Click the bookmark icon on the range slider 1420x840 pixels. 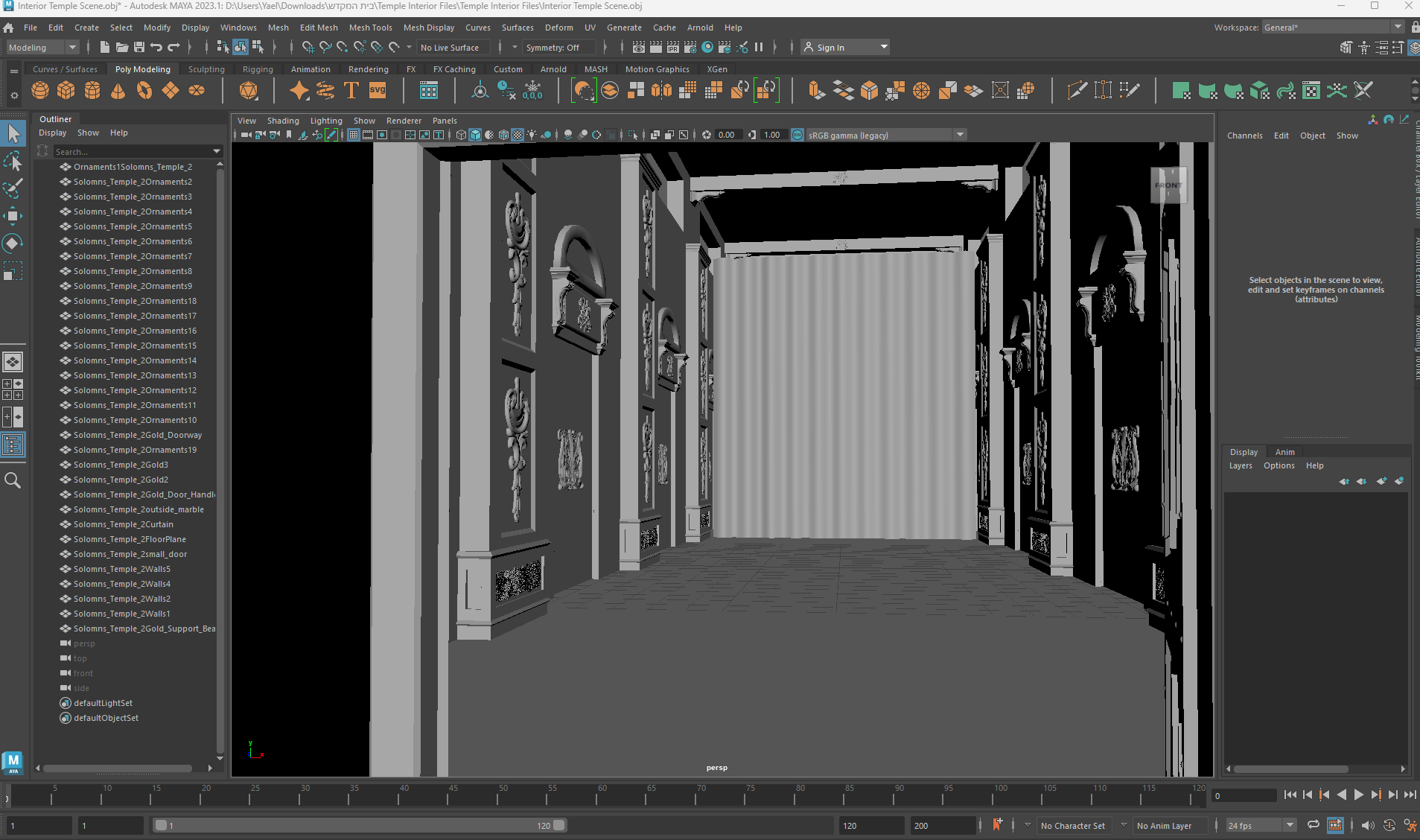pyautogui.click(x=997, y=824)
